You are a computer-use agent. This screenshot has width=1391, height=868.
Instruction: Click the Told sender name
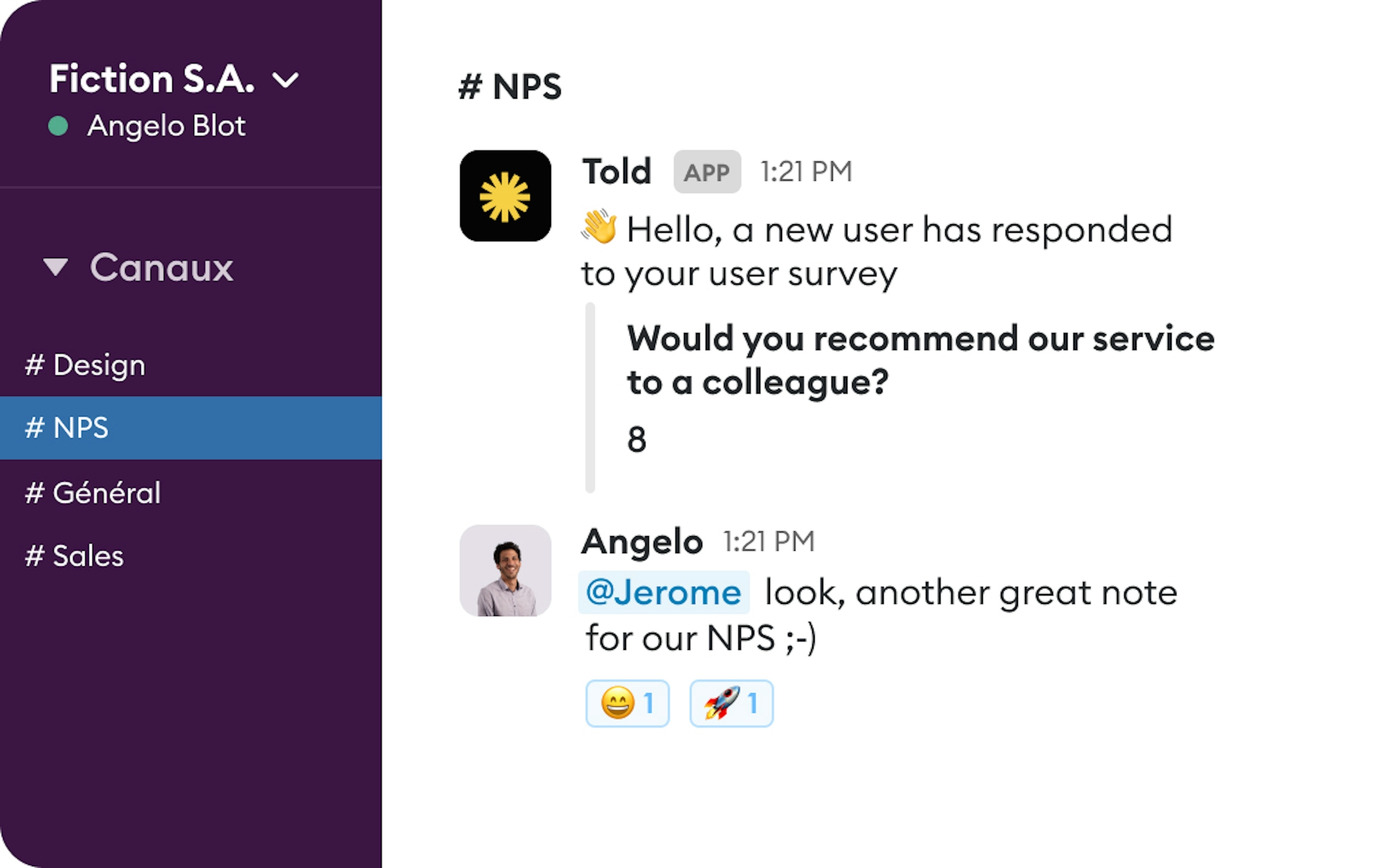point(616,171)
